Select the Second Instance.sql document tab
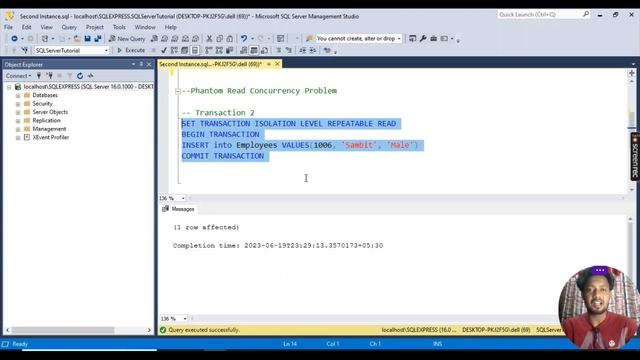The height and width of the screenshot is (360, 640). [x=211, y=64]
